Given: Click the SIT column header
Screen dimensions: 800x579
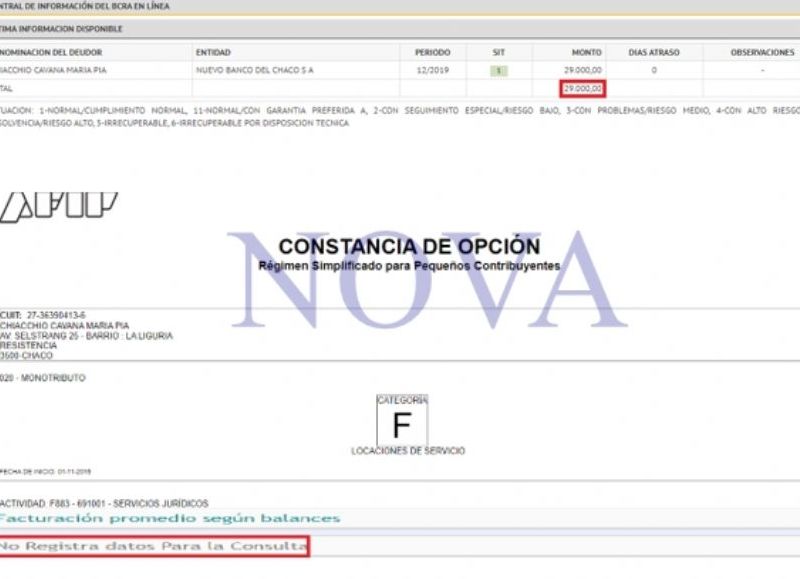Looking at the screenshot, I should [x=499, y=52].
